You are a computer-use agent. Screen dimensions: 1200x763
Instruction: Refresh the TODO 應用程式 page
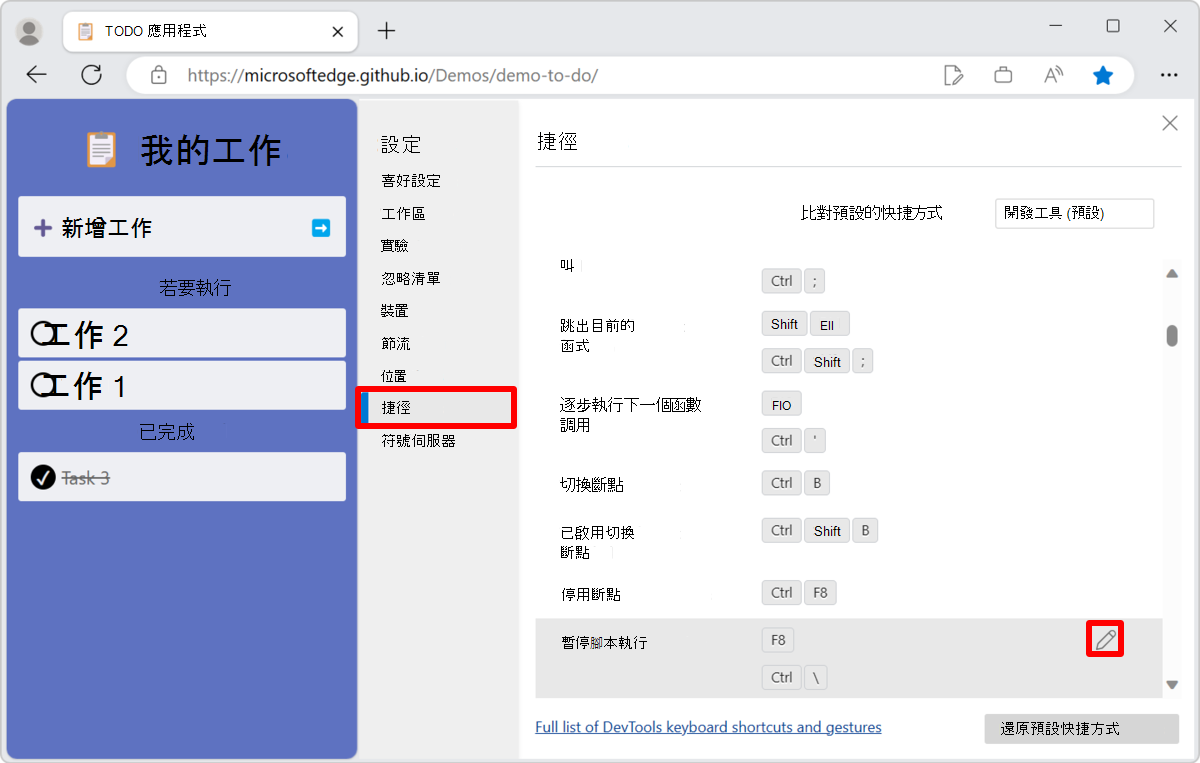click(91, 74)
